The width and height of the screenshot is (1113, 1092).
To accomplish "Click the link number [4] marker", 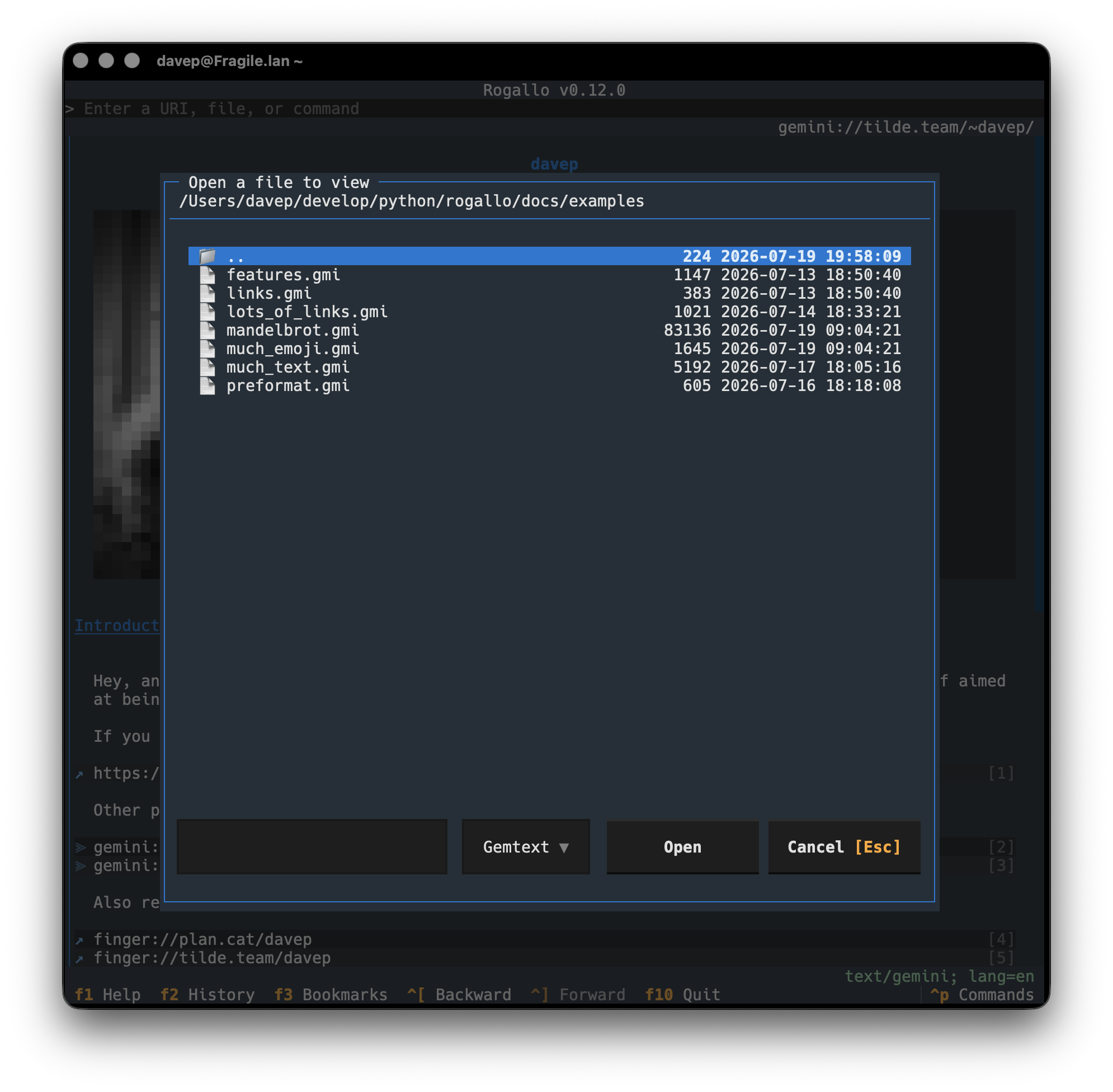I will [x=1001, y=939].
